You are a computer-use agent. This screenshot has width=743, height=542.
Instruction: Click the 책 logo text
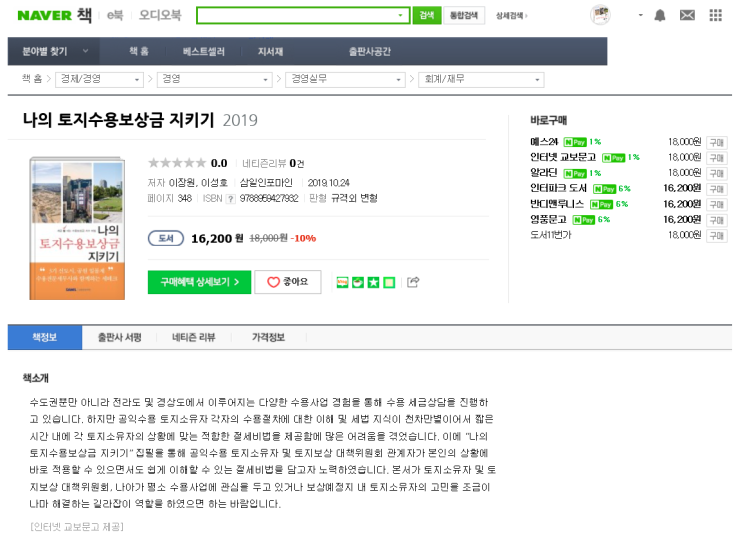pyautogui.click(x=84, y=15)
